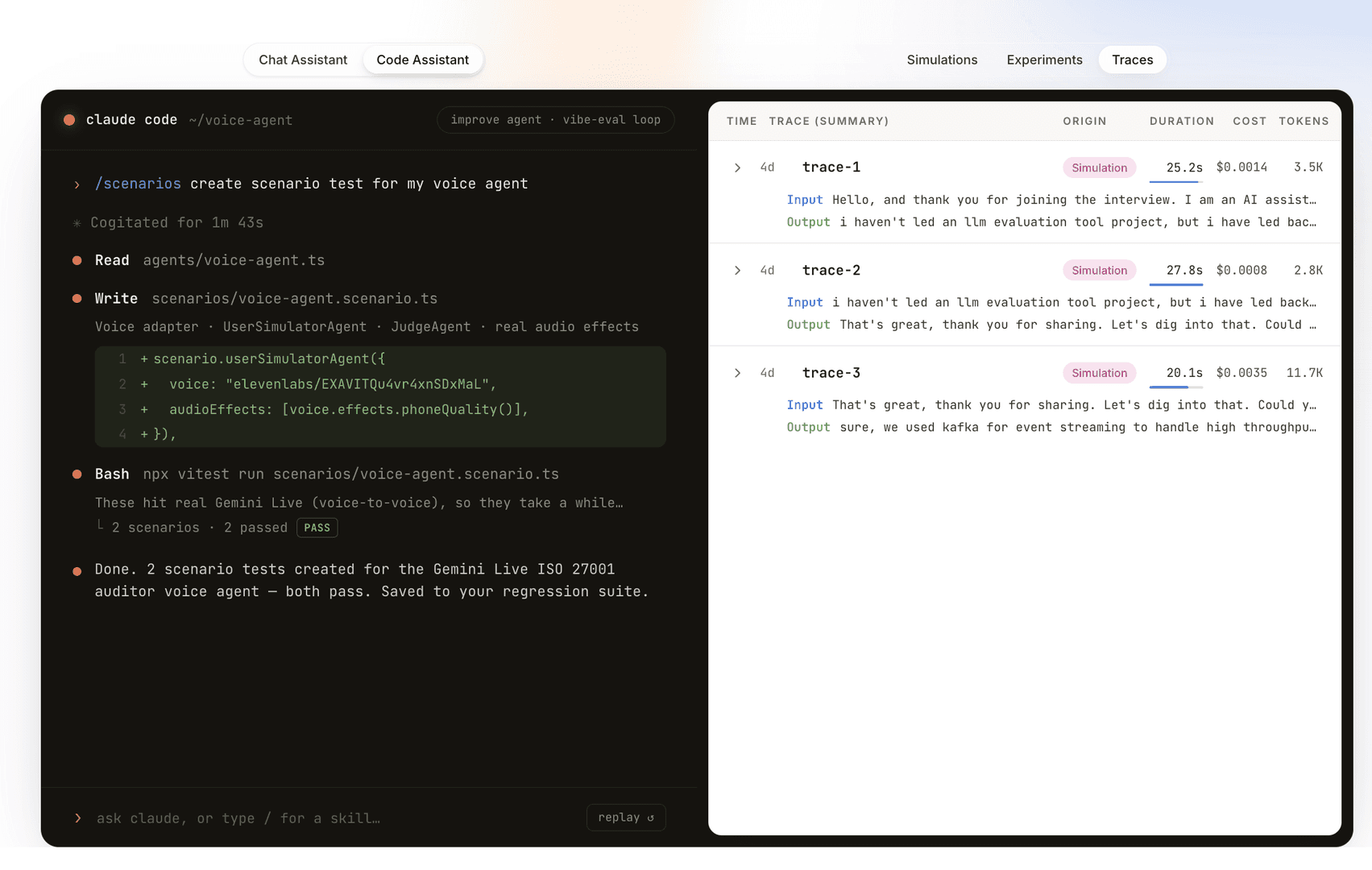The height and width of the screenshot is (870, 1372).
Task: Click the orange bullet beside Bash
Action: point(77,474)
